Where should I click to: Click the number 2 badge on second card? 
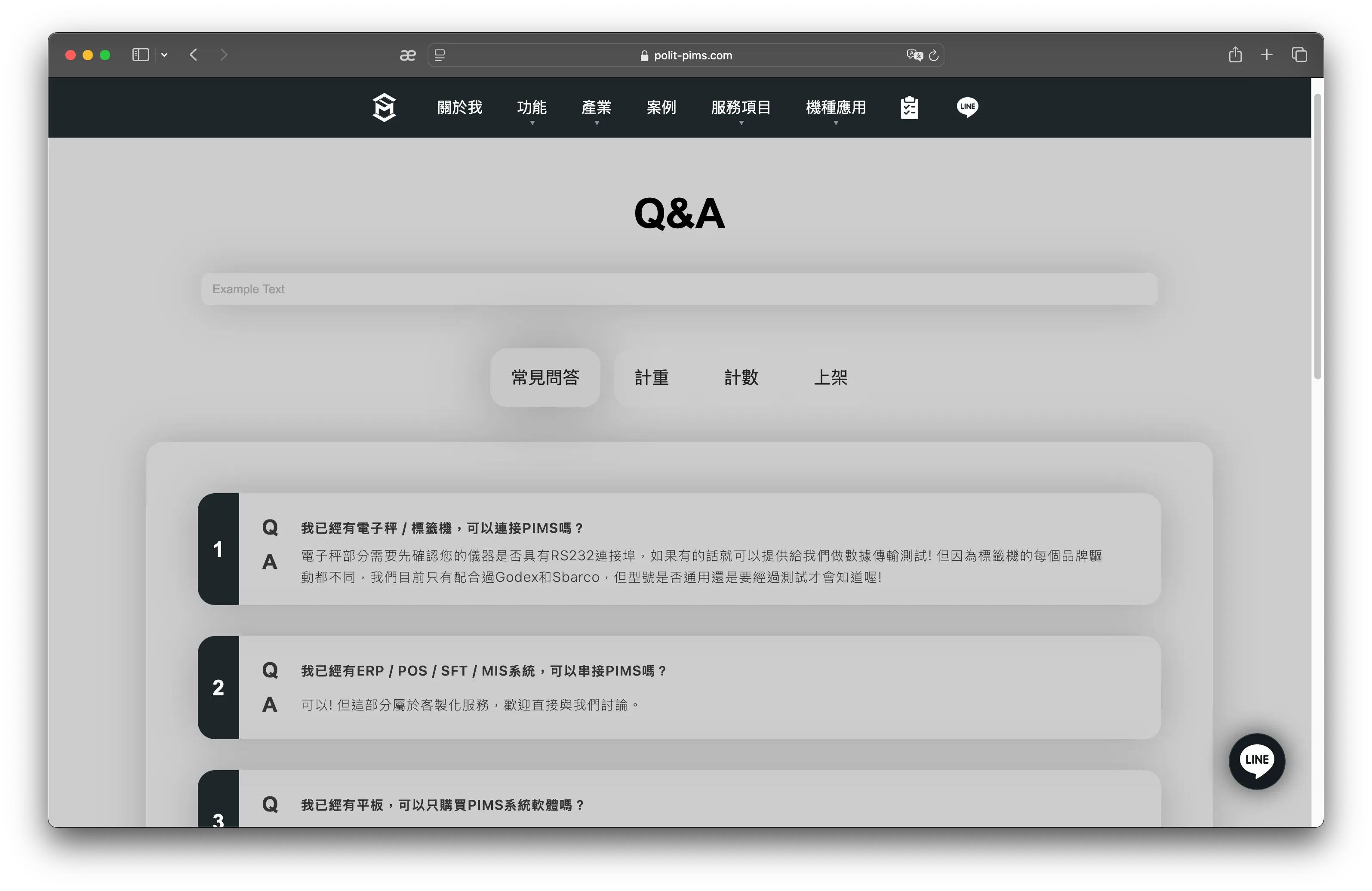point(218,688)
